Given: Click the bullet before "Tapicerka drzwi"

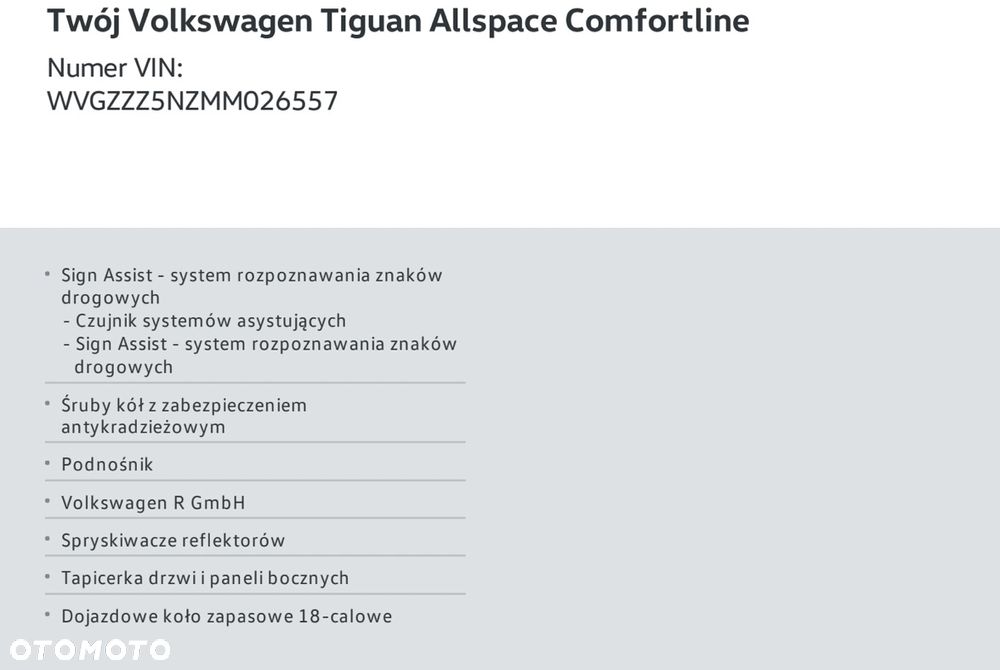Looking at the screenshot, I should tap(47, 576).
